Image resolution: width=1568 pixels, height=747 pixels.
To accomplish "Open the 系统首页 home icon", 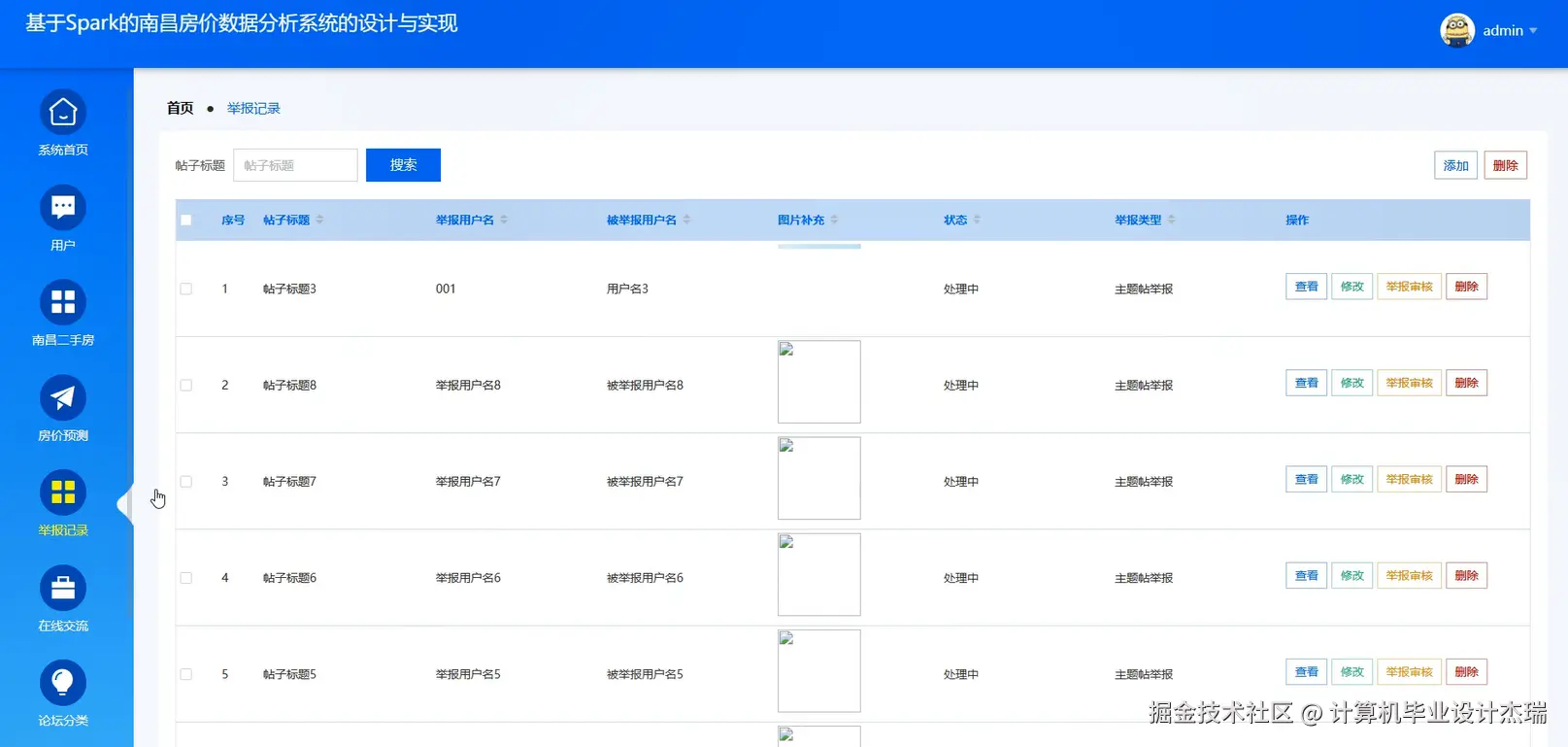I will click(63, 113).
